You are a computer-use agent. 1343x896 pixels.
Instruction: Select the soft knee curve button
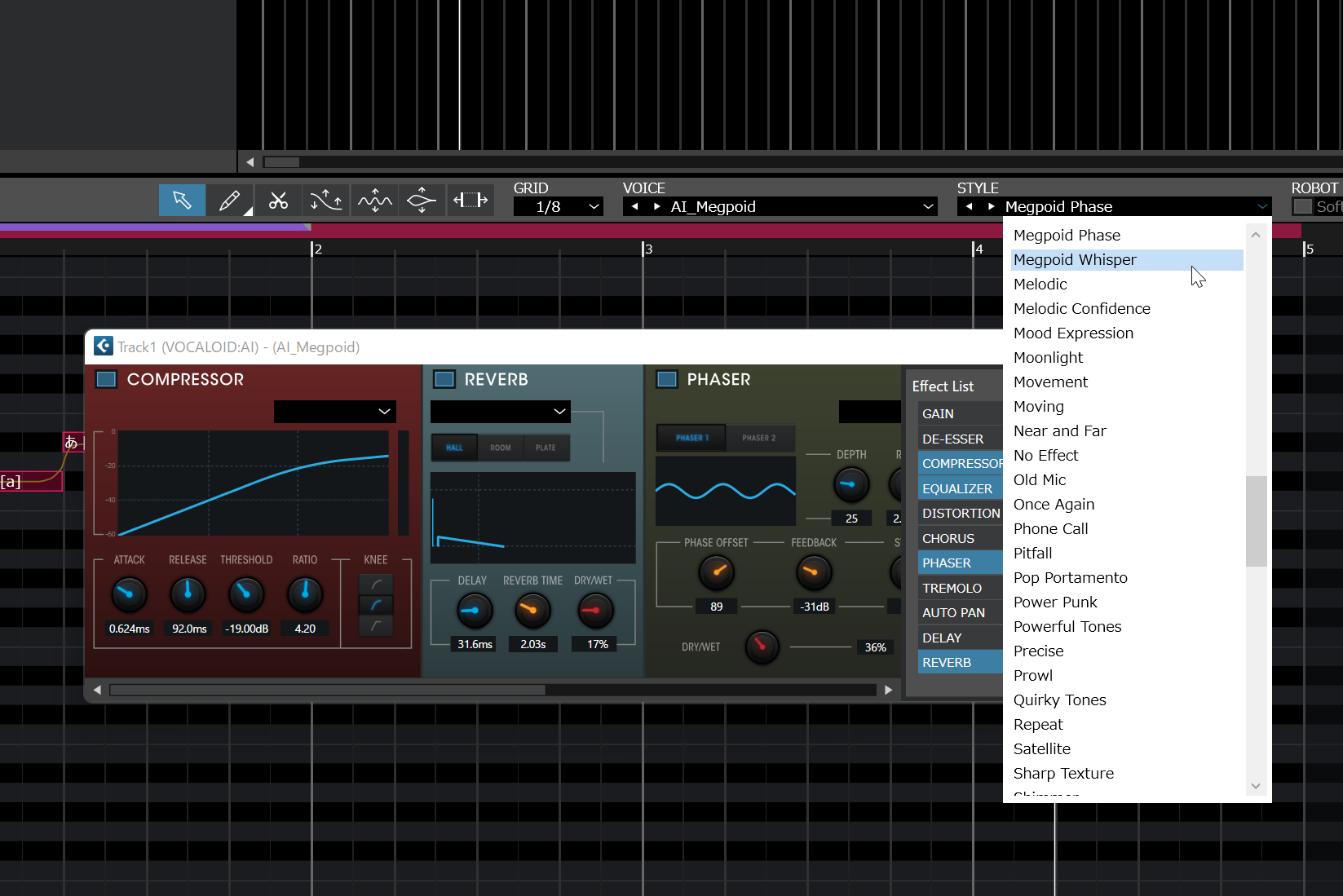[x=376, y=585]
